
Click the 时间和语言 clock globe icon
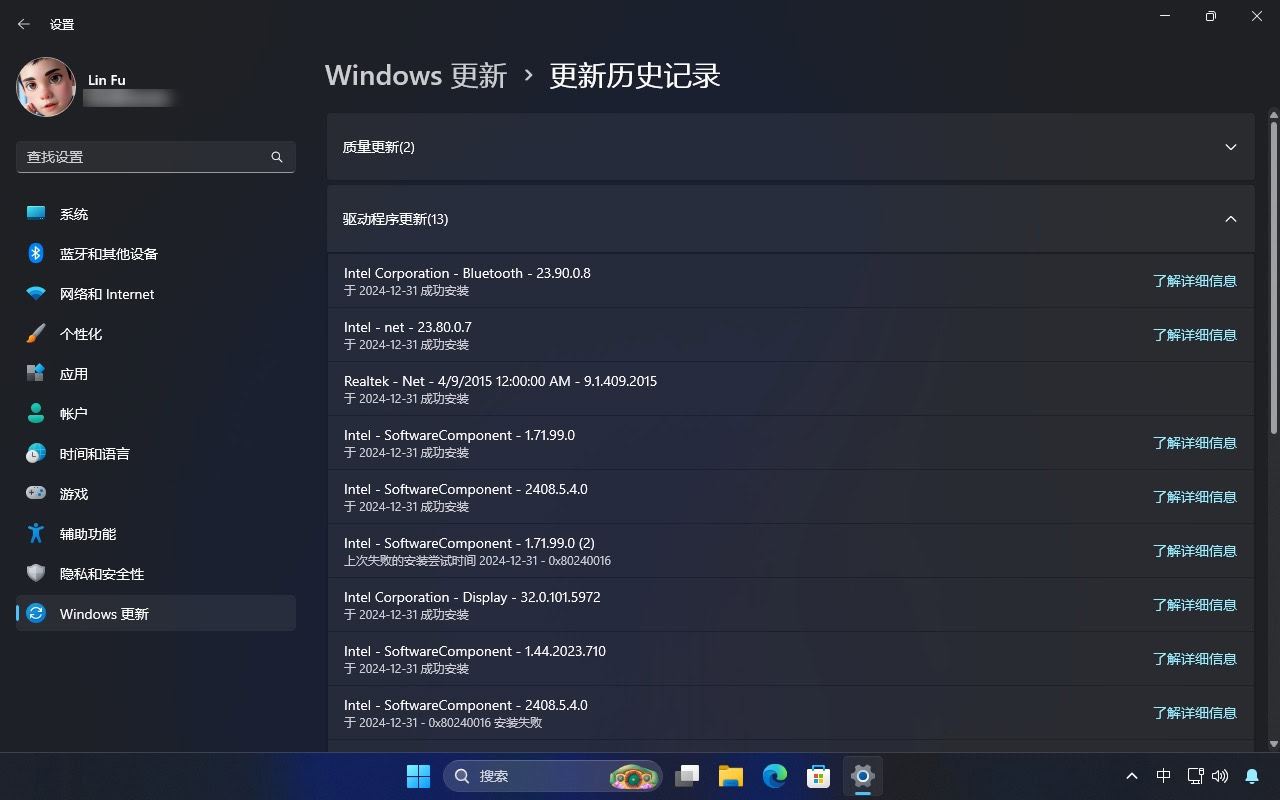[x=36, y=453]
